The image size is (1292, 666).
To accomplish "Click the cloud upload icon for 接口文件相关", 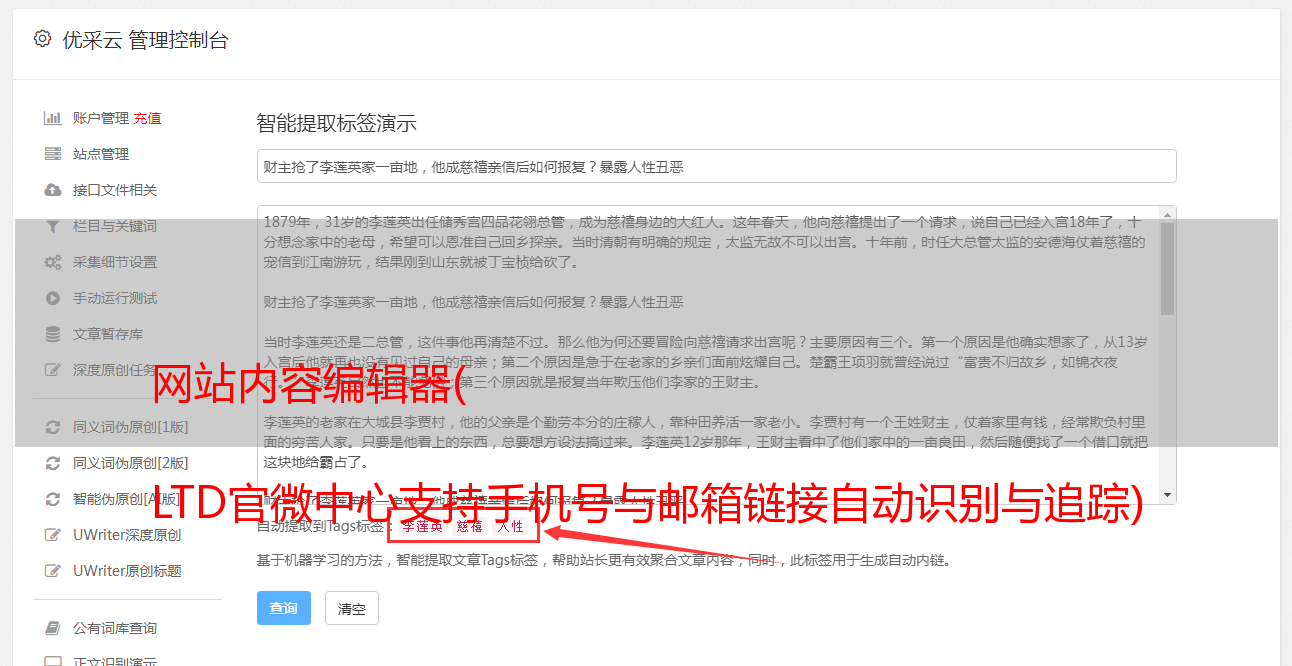I will 53,190.
